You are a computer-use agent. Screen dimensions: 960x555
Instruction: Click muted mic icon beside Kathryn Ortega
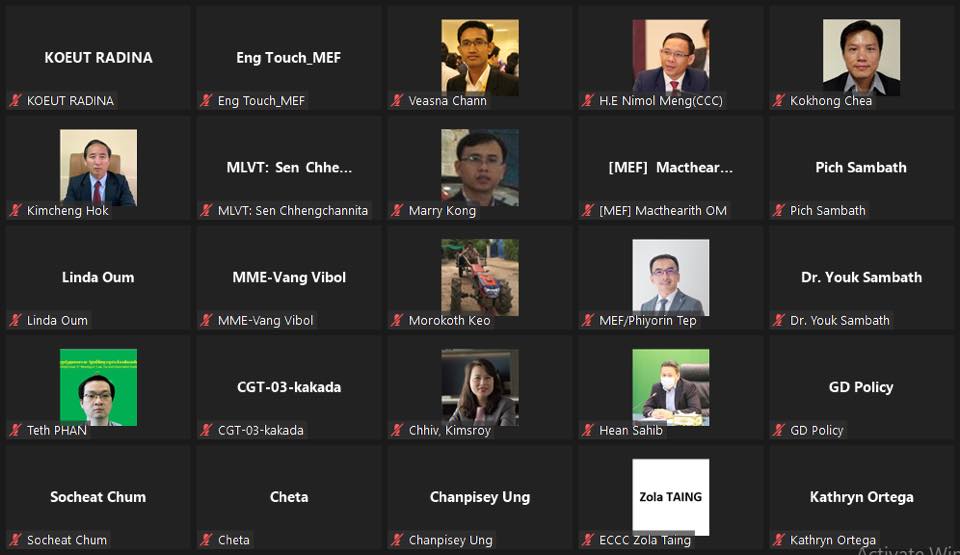779,540
